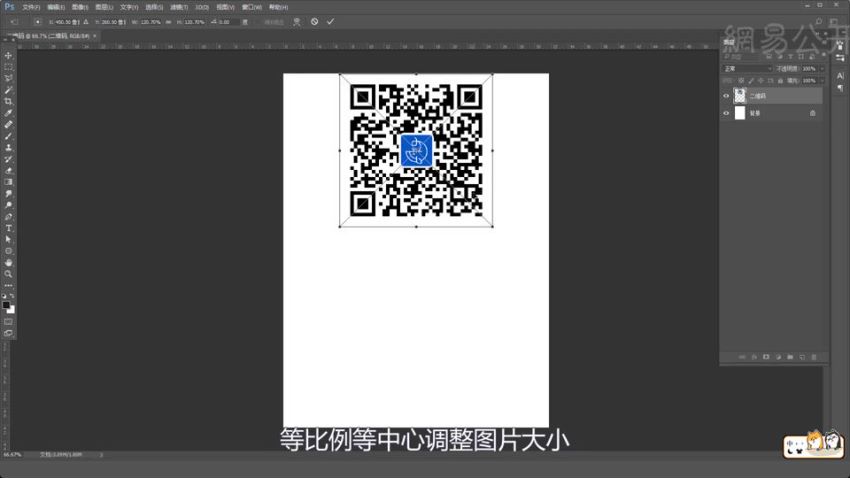Select the Dodge tool
The width and height of the screenshot is (850, 478).
[8, 205]
